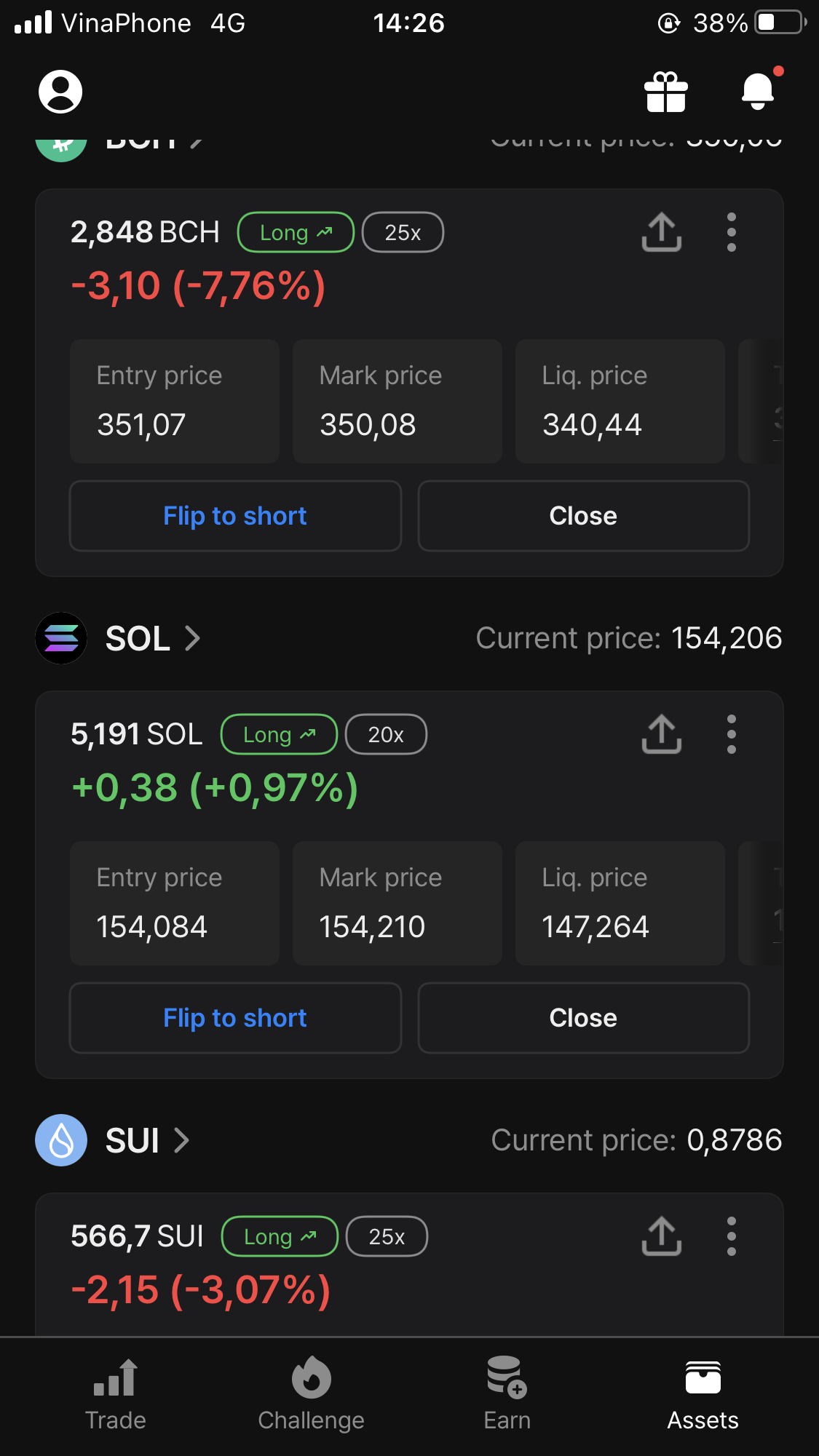The image size is (819, 1456).
Task: Go to the Challenge tab
Action: click(311, 1393)
